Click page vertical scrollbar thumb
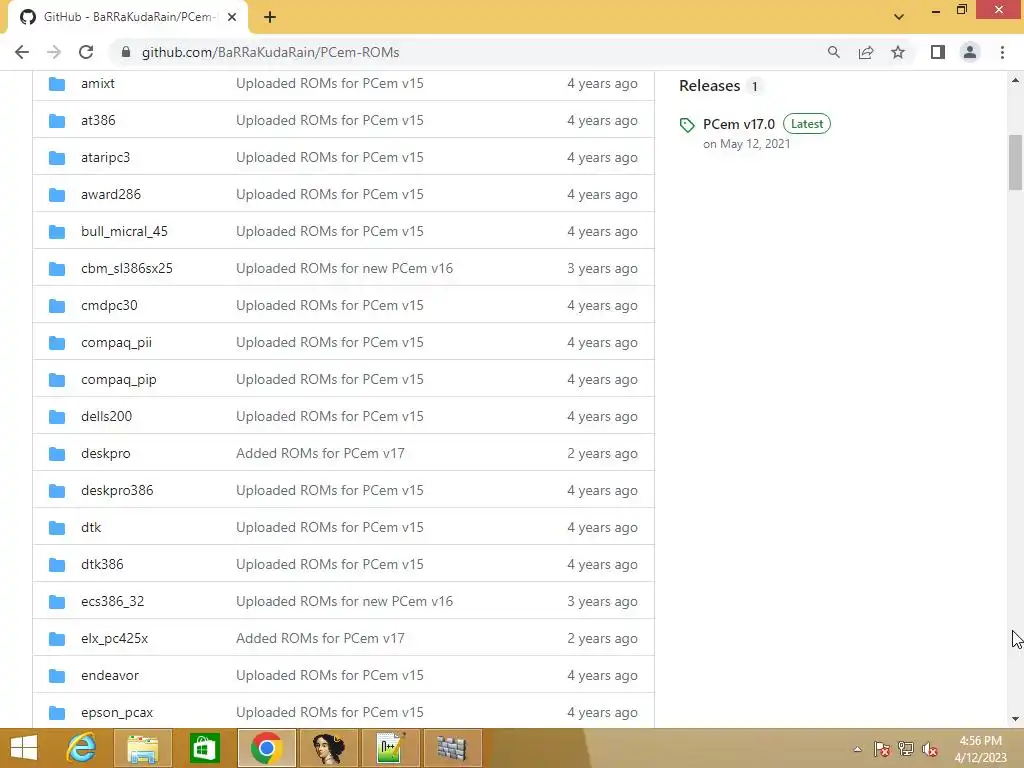The image size is (1024, 768). pyautogui.click(x=1015, y=162)
